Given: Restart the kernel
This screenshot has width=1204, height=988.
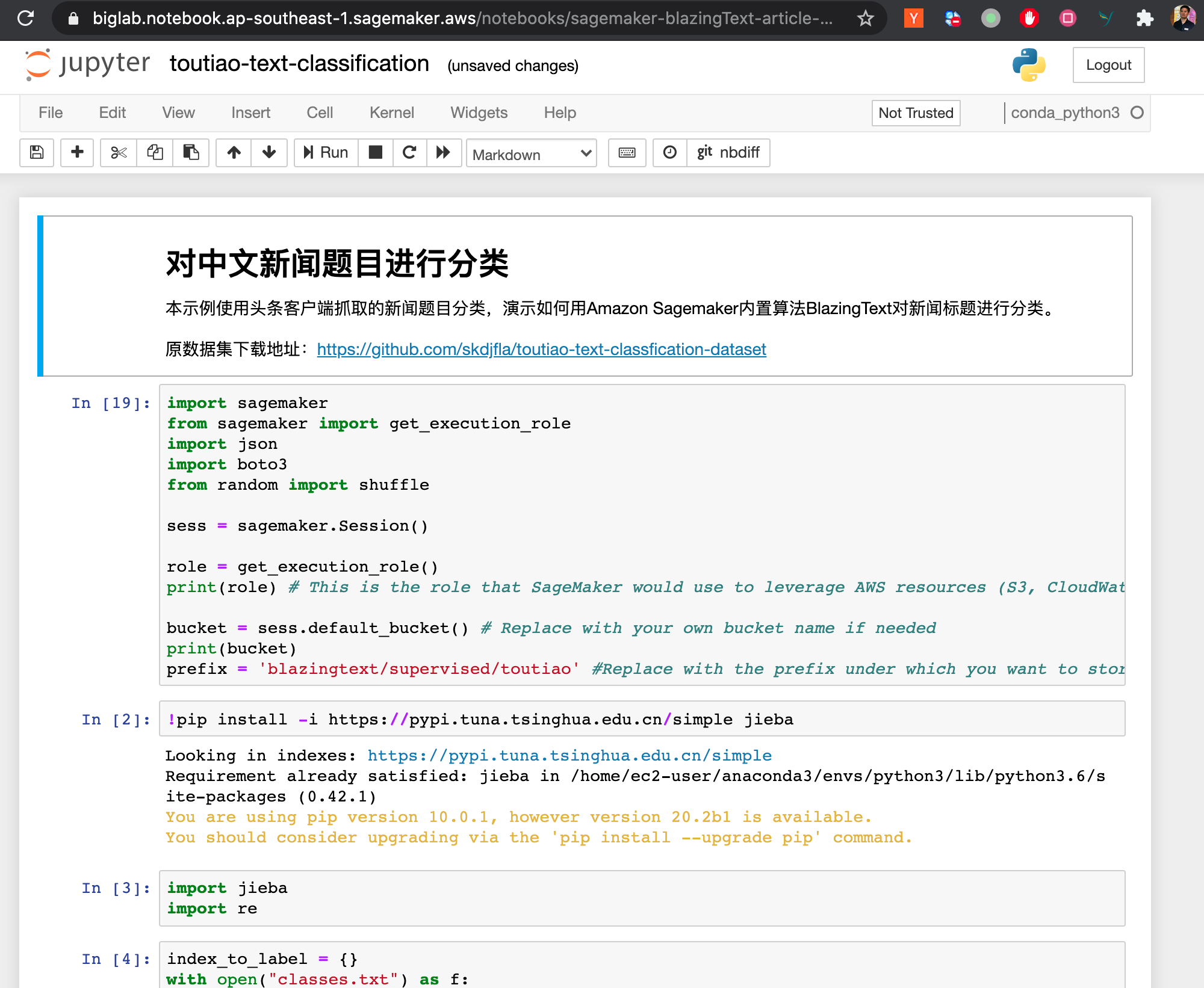Looking at the screenshot, I should coord(410,153).
